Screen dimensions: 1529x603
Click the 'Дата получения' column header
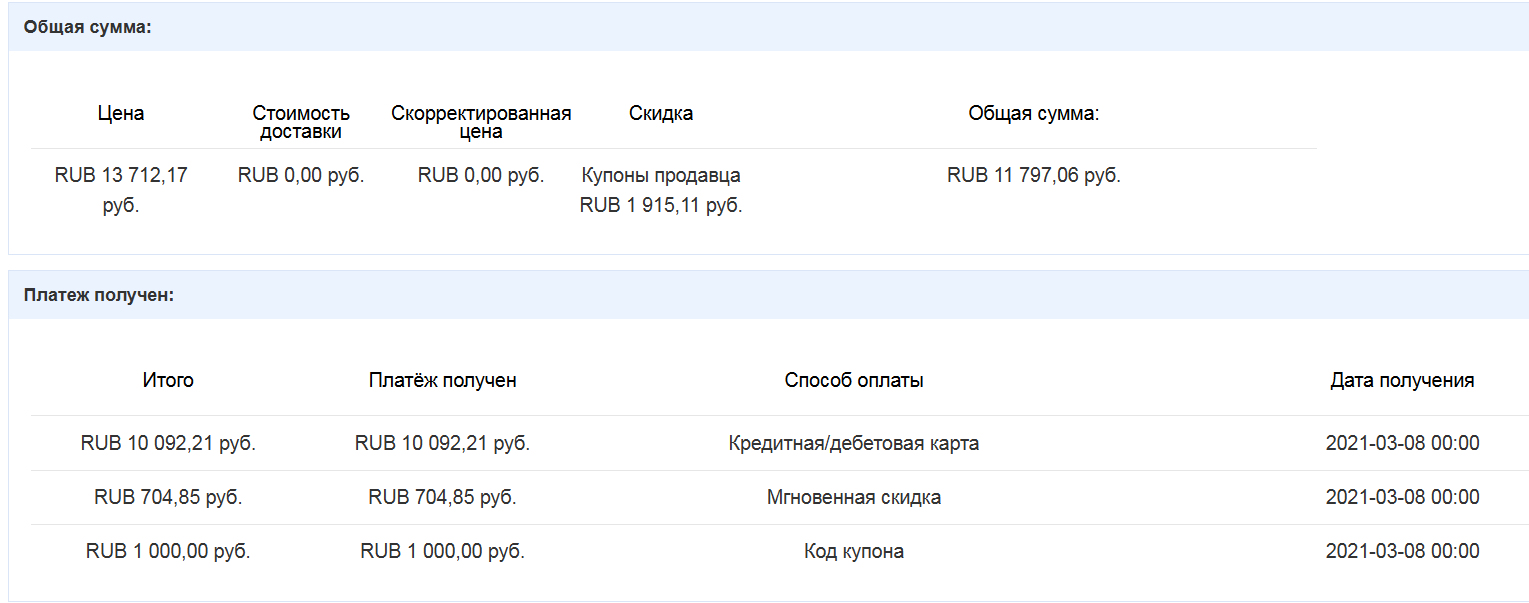[1402, 380]
